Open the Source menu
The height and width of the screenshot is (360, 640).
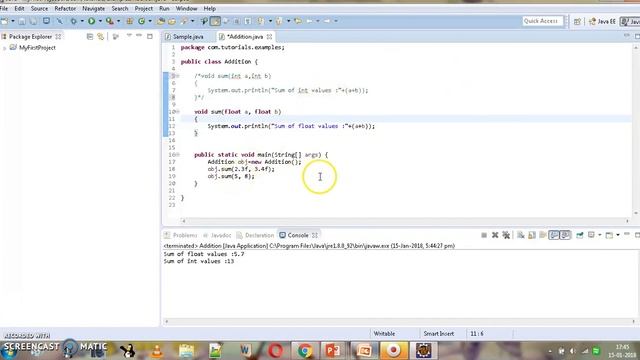coord(39,9)
